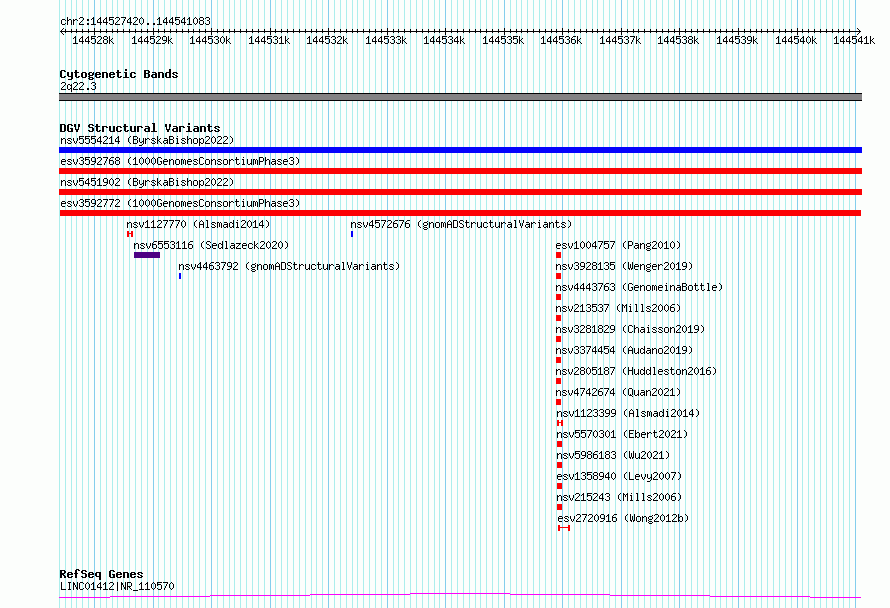The height and width of the screenshot is (608, 890).
Task: Click the red square under nsv3928135
Action: 559,276
